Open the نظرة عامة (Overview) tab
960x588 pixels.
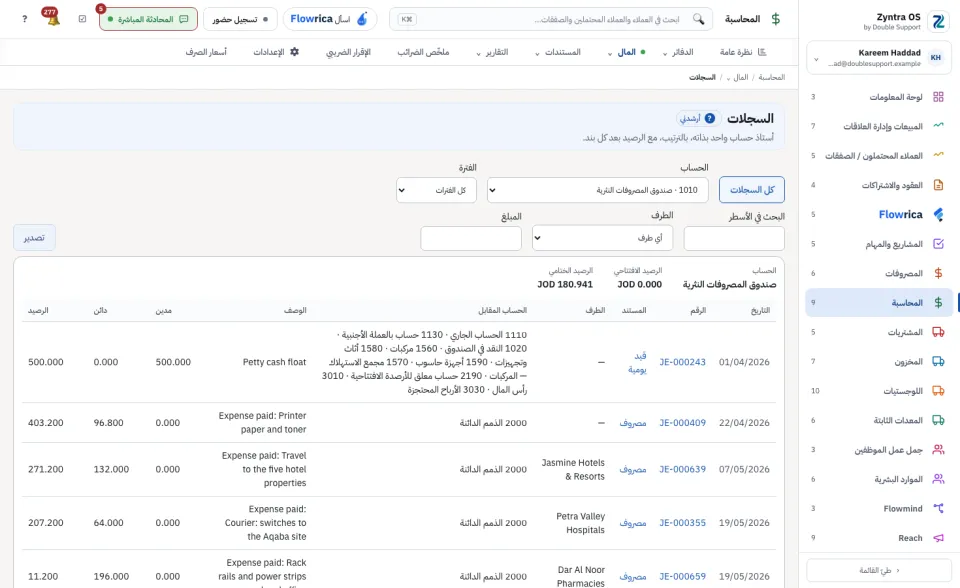[x=743, y=52]
